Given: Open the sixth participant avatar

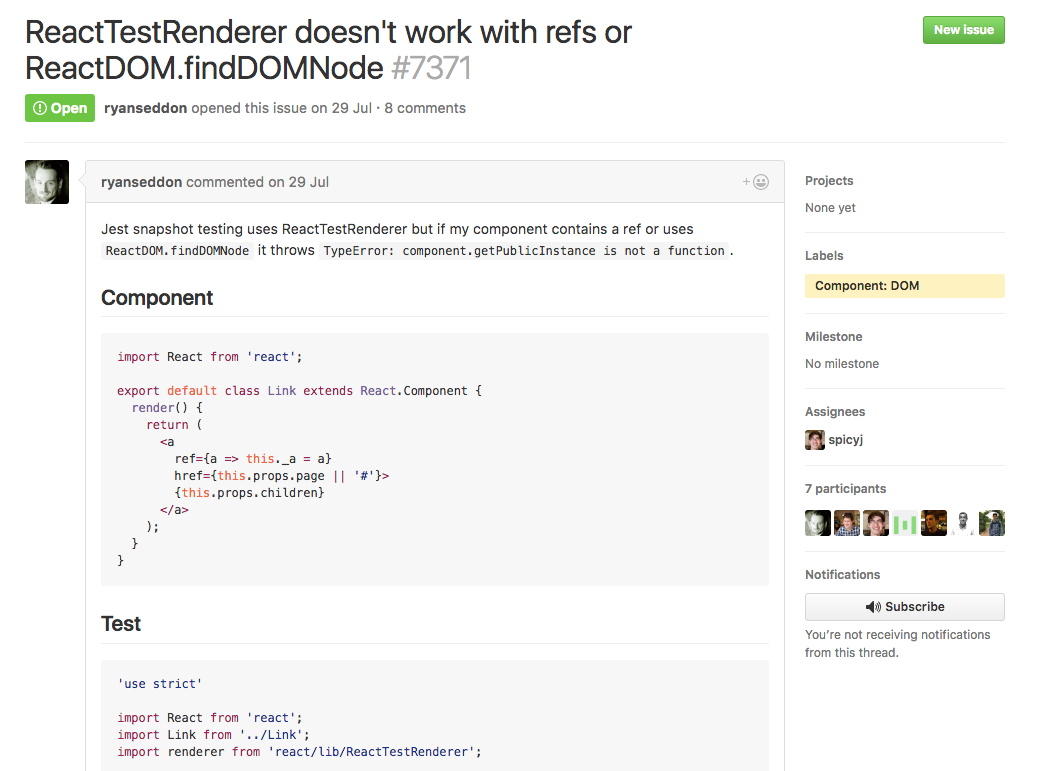Looking at the screenshot, I should pos(962,523).
